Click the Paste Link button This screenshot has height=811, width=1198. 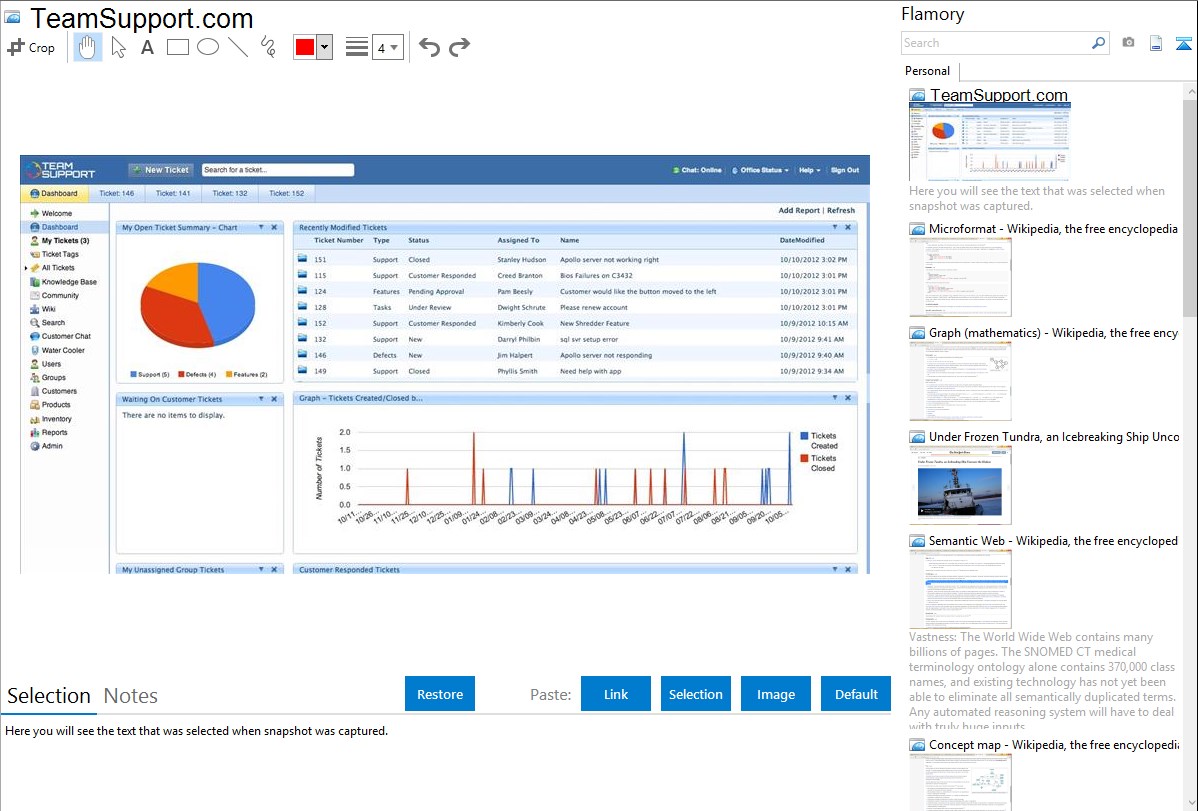(x=616, y=694)
